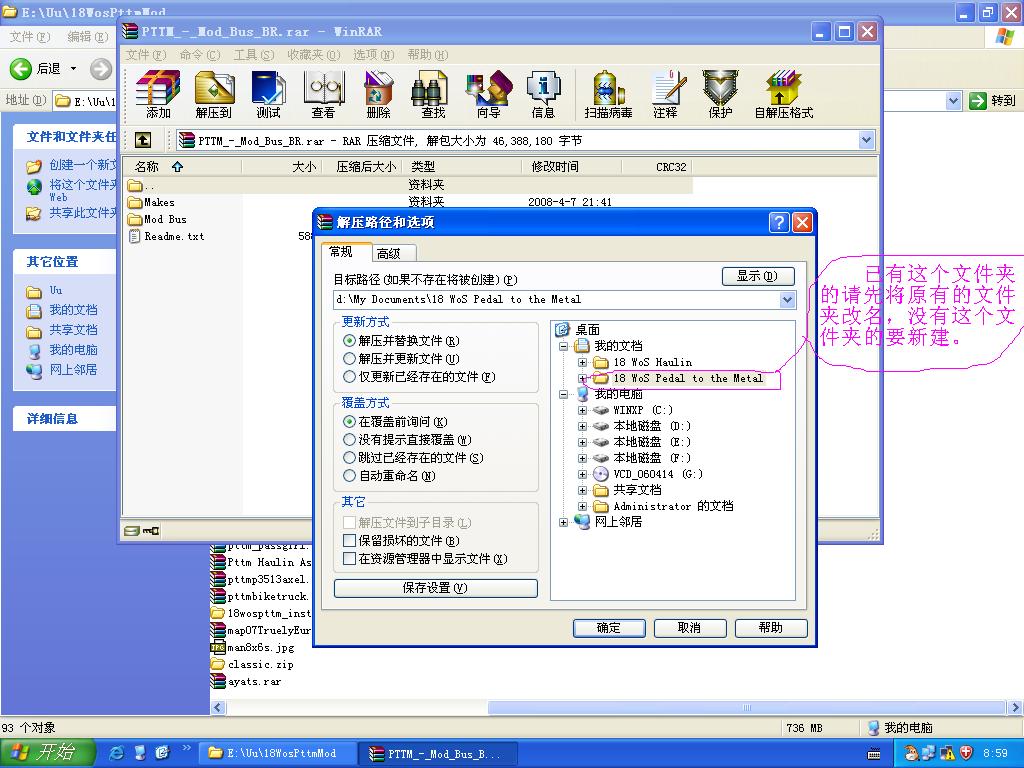This screenshot has height=768, width=1024.
Task: Click the 显示(D) button
Action: pyautogui.click(x=758, y=276)
